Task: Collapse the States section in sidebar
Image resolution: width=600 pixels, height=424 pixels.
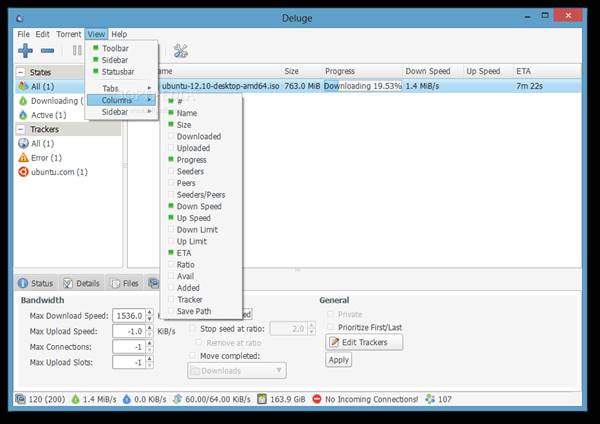Action: pyautogui.click(x=22, y=72)
